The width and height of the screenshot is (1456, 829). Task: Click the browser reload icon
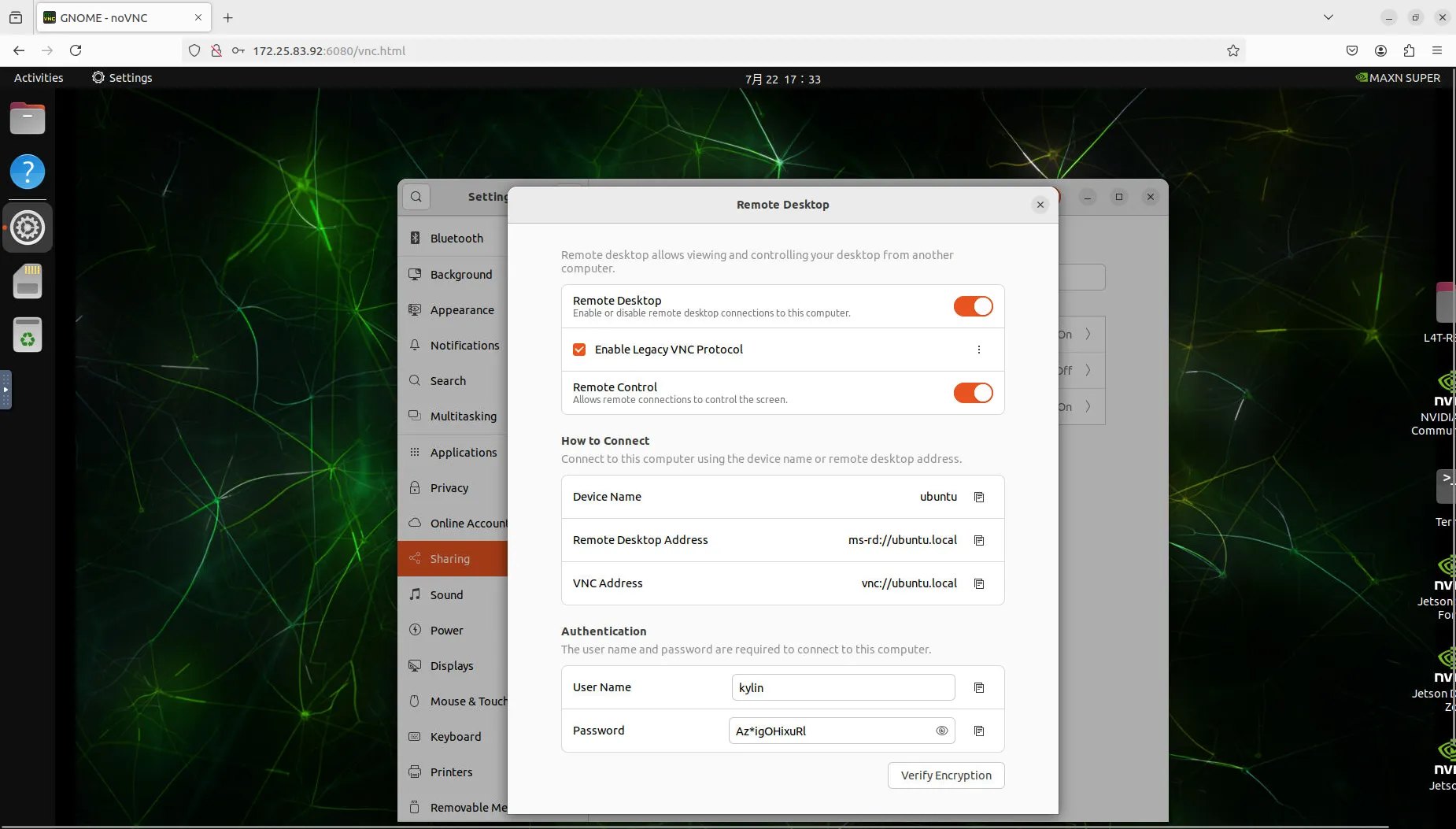[x=76, y=50]
